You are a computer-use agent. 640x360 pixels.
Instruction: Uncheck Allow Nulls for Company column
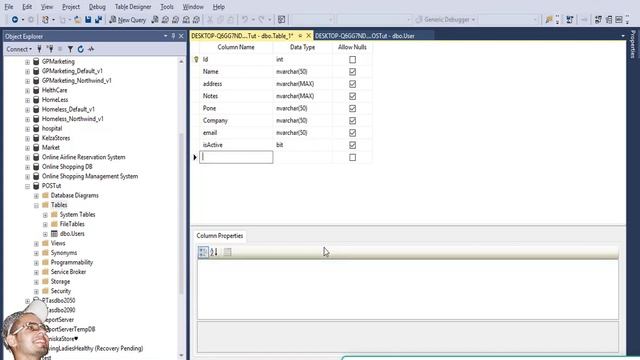coord(352,121)
